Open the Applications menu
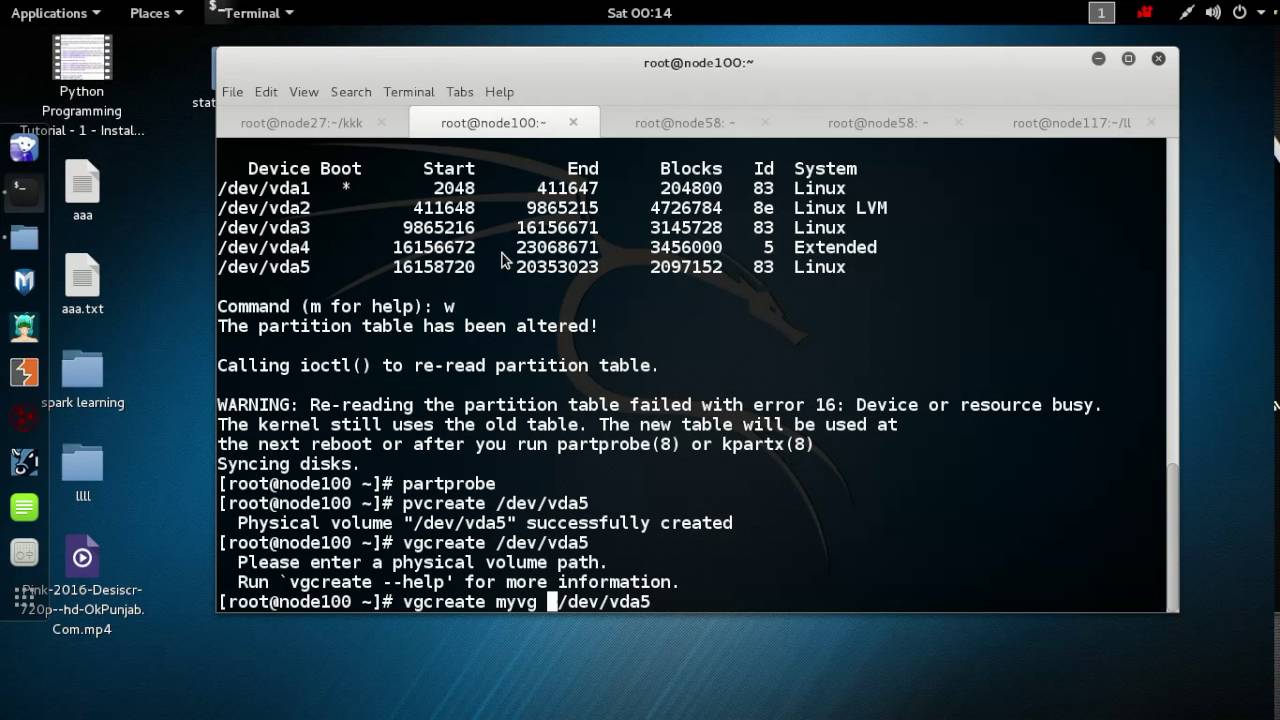Screen dimensions: 1280x720 pos(56,13)
